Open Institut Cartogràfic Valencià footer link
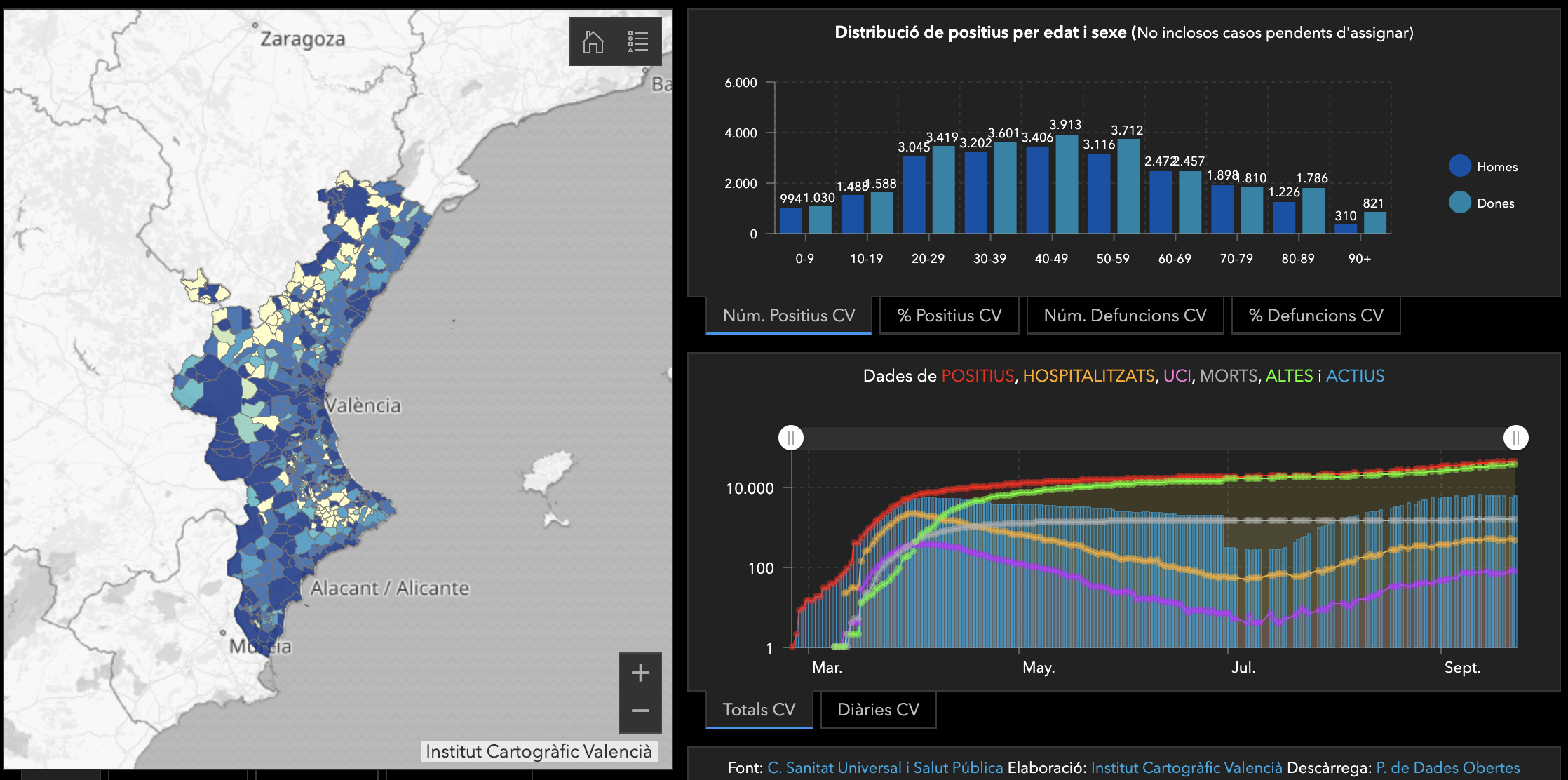 click(x=1187, y=768)
